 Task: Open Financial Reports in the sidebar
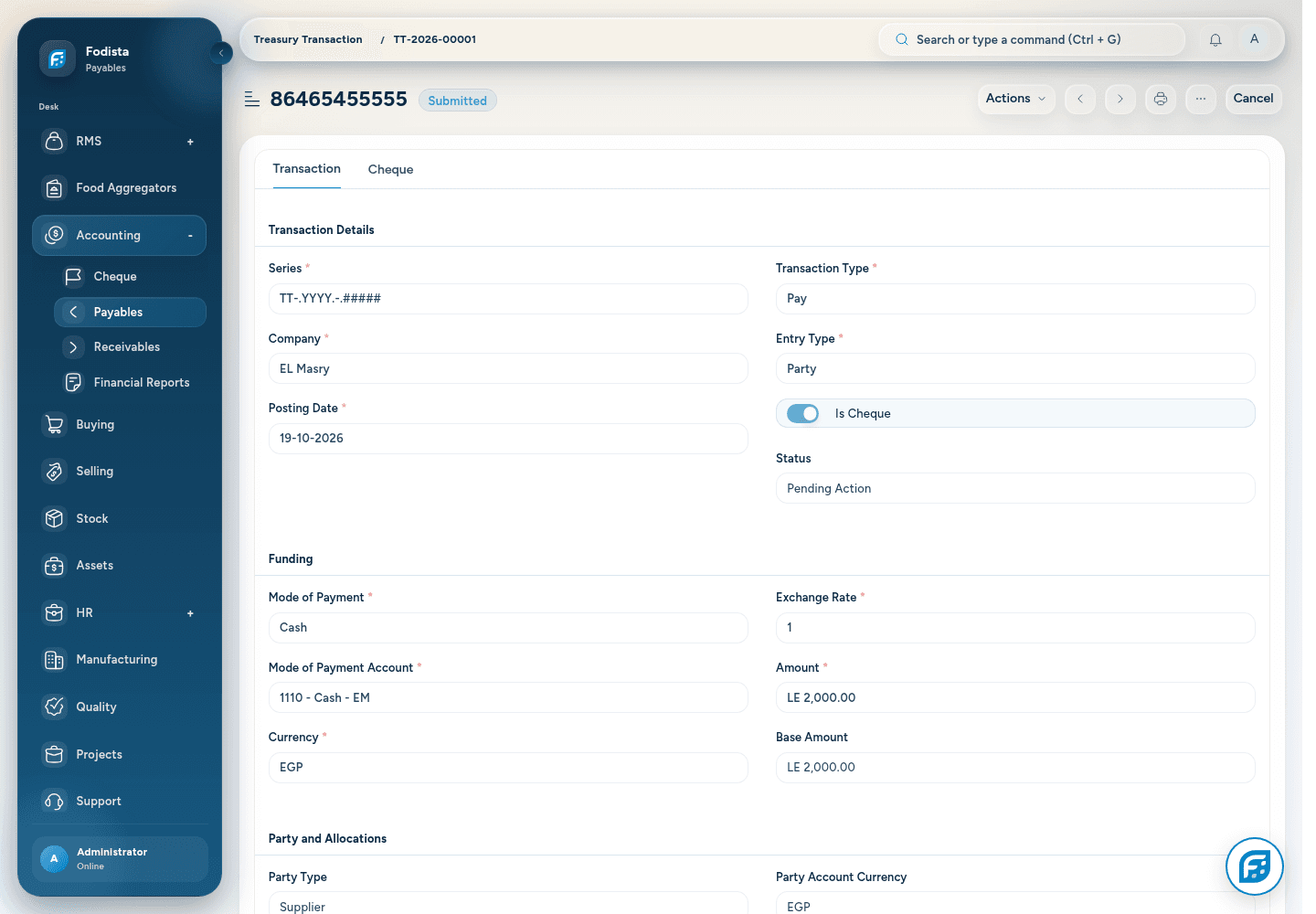(130, 382)
